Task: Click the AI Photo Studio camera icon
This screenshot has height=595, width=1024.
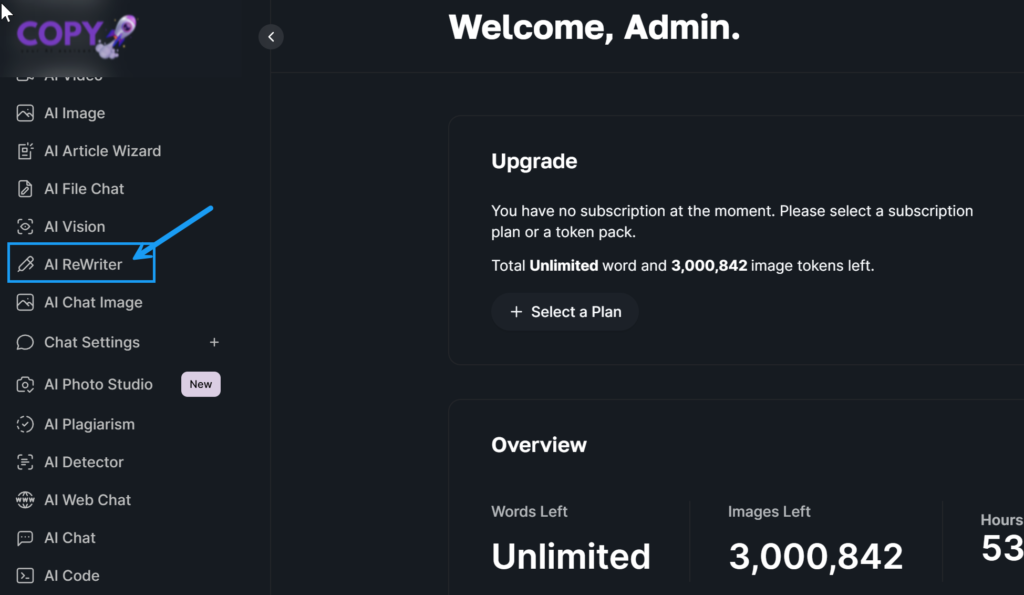Action: point(25,384)
